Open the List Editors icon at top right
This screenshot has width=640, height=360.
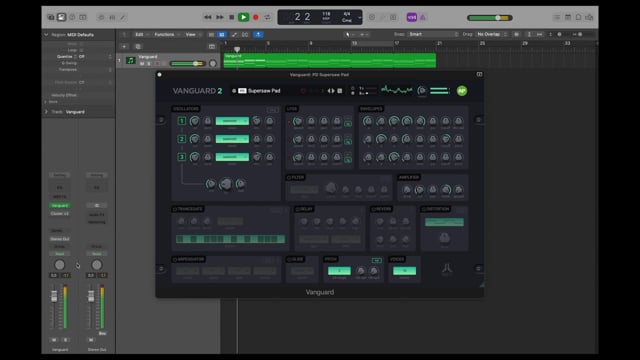pos(557,17)
